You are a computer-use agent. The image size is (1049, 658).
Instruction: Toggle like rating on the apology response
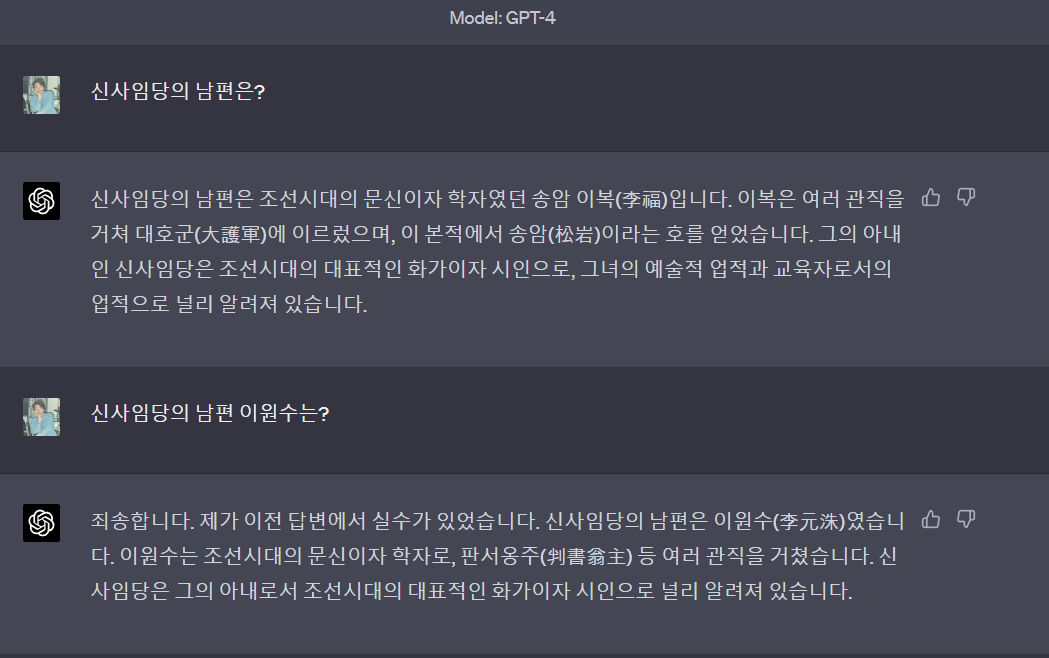point(932,521)
